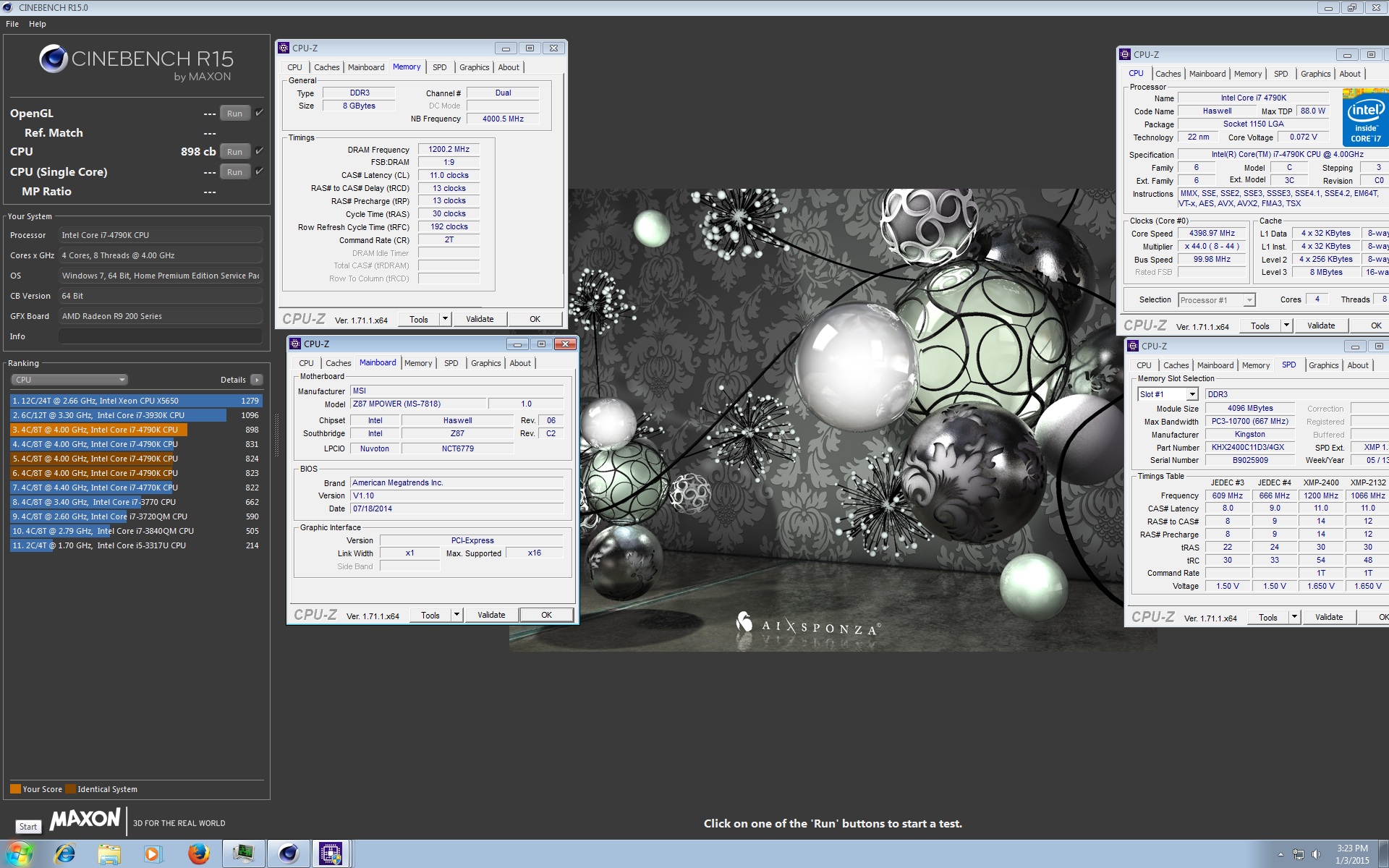1389x868 pixels.
Task: Select the Core i7-3930K ranking row
Action: click(x=136, y=415)
